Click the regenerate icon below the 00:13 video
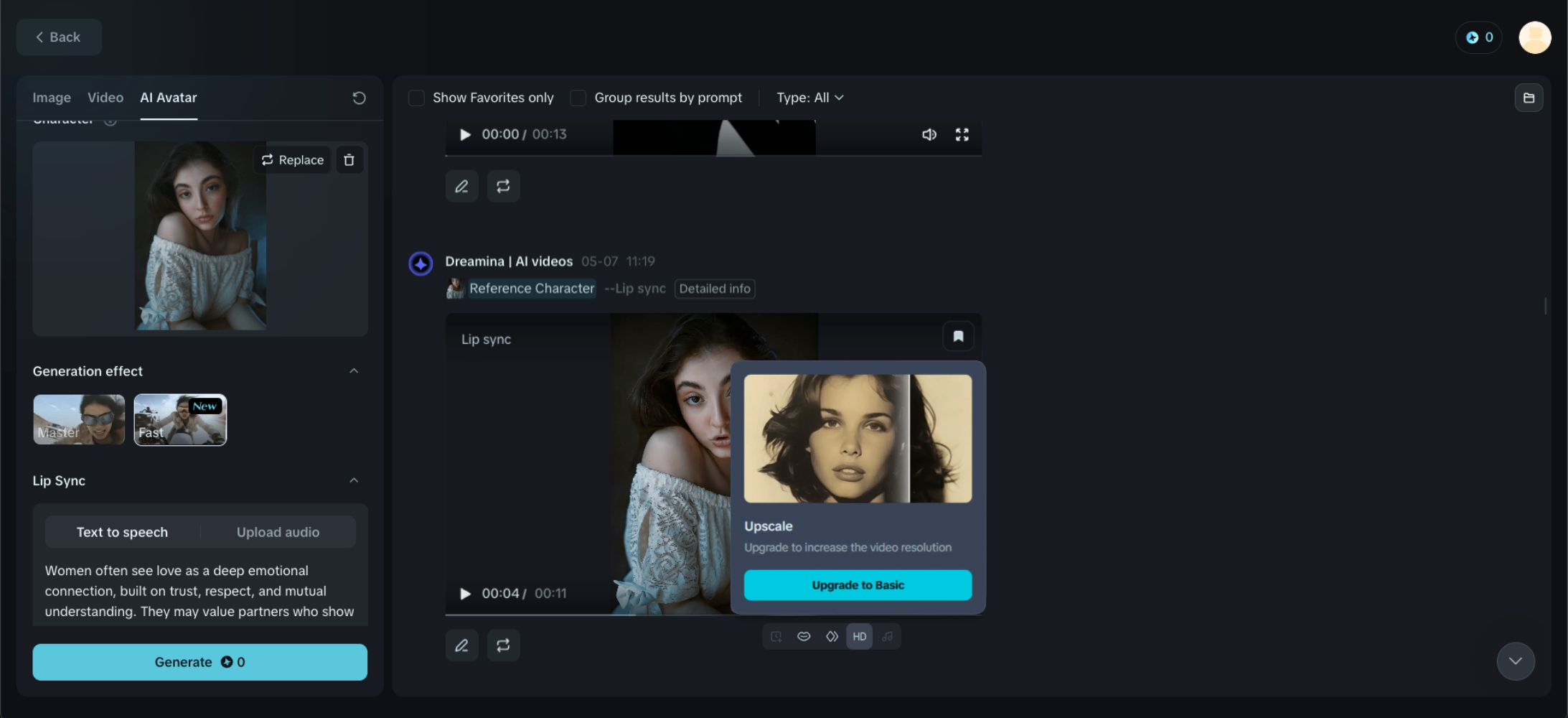This screenshot has height=718, width=1568. 503,186
